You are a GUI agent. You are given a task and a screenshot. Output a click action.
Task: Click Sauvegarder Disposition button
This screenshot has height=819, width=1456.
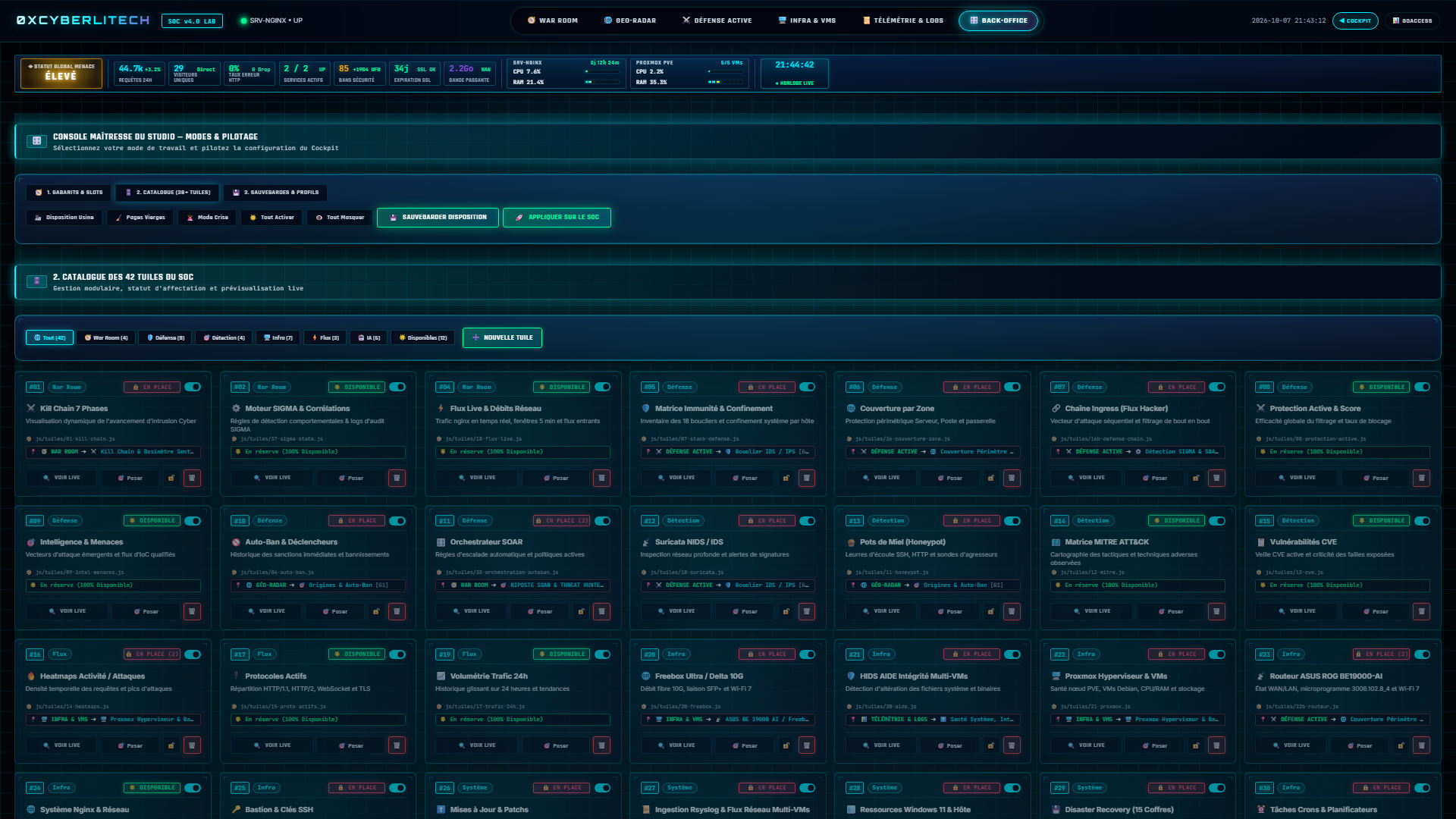click(438, 218)
